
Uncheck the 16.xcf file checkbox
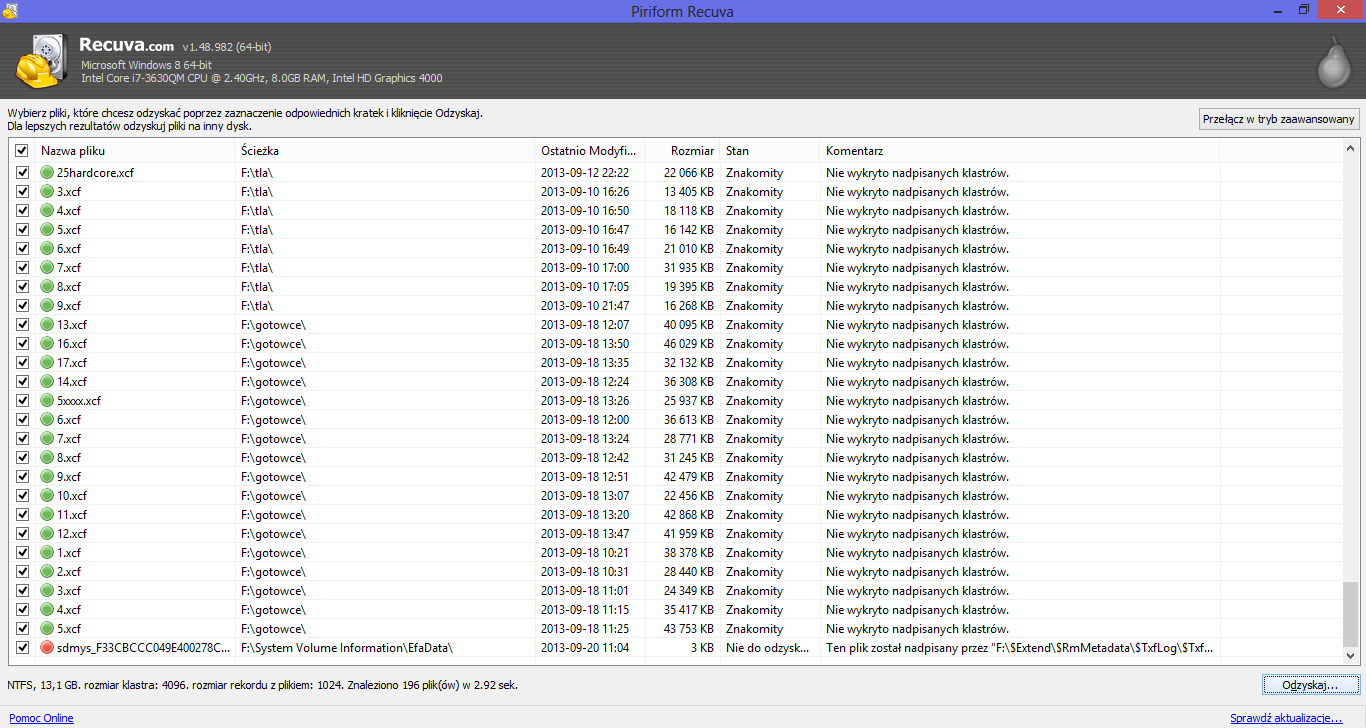pyautogui.click(x=22, y=344)
